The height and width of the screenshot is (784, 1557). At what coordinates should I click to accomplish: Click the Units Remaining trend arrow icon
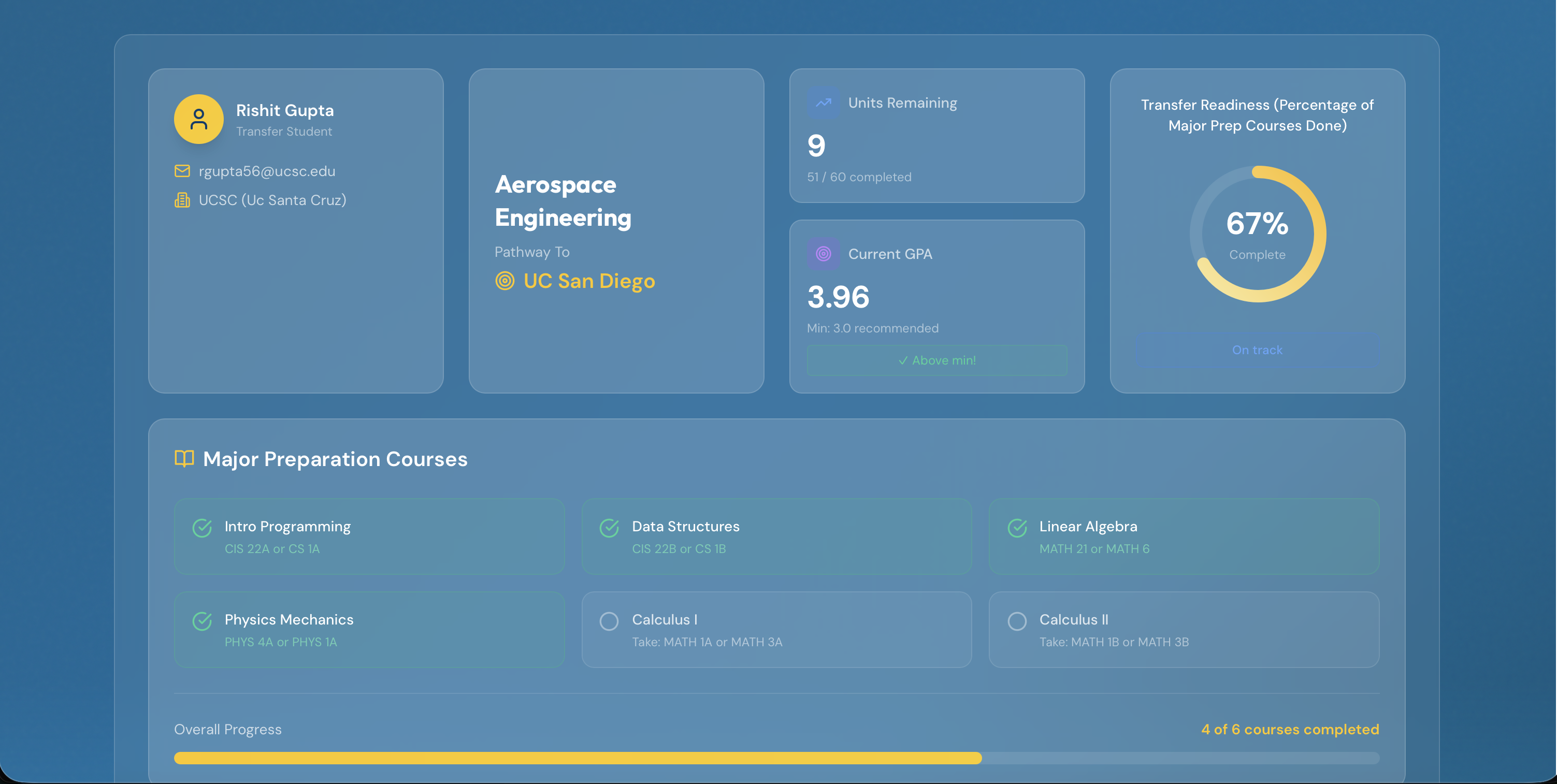tap(823, 103)
